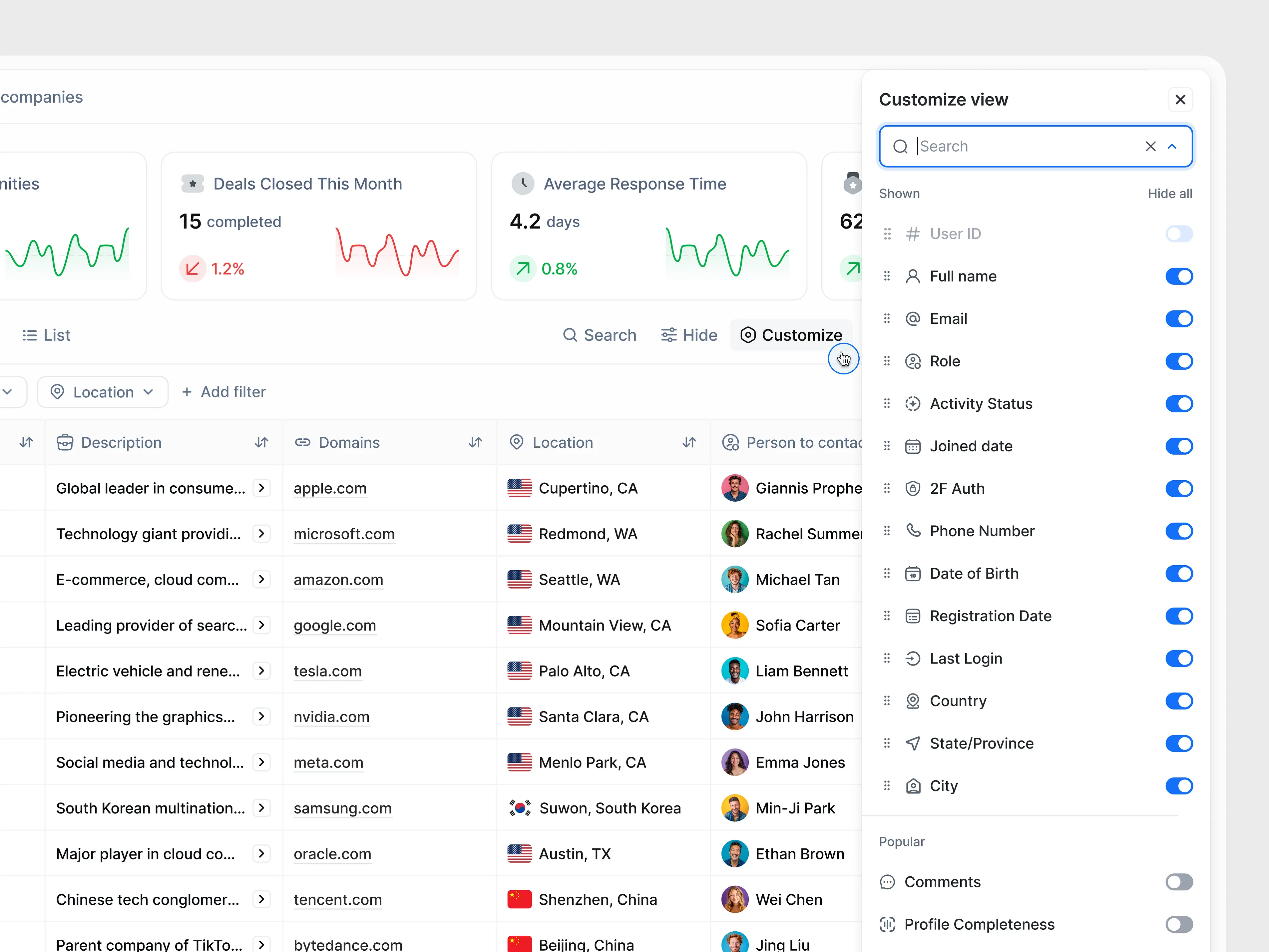Click the sort arrows on Description column
Viewport: 1269px width, 952px height.
(x=261, y=442)
